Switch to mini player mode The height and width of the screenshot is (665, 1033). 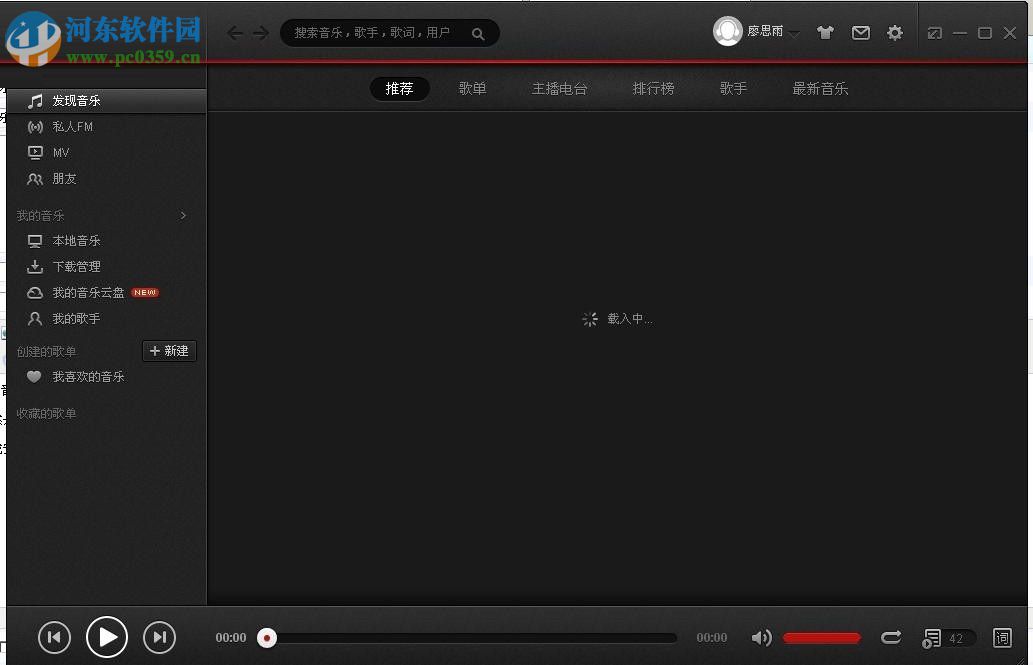coord(934,32)
